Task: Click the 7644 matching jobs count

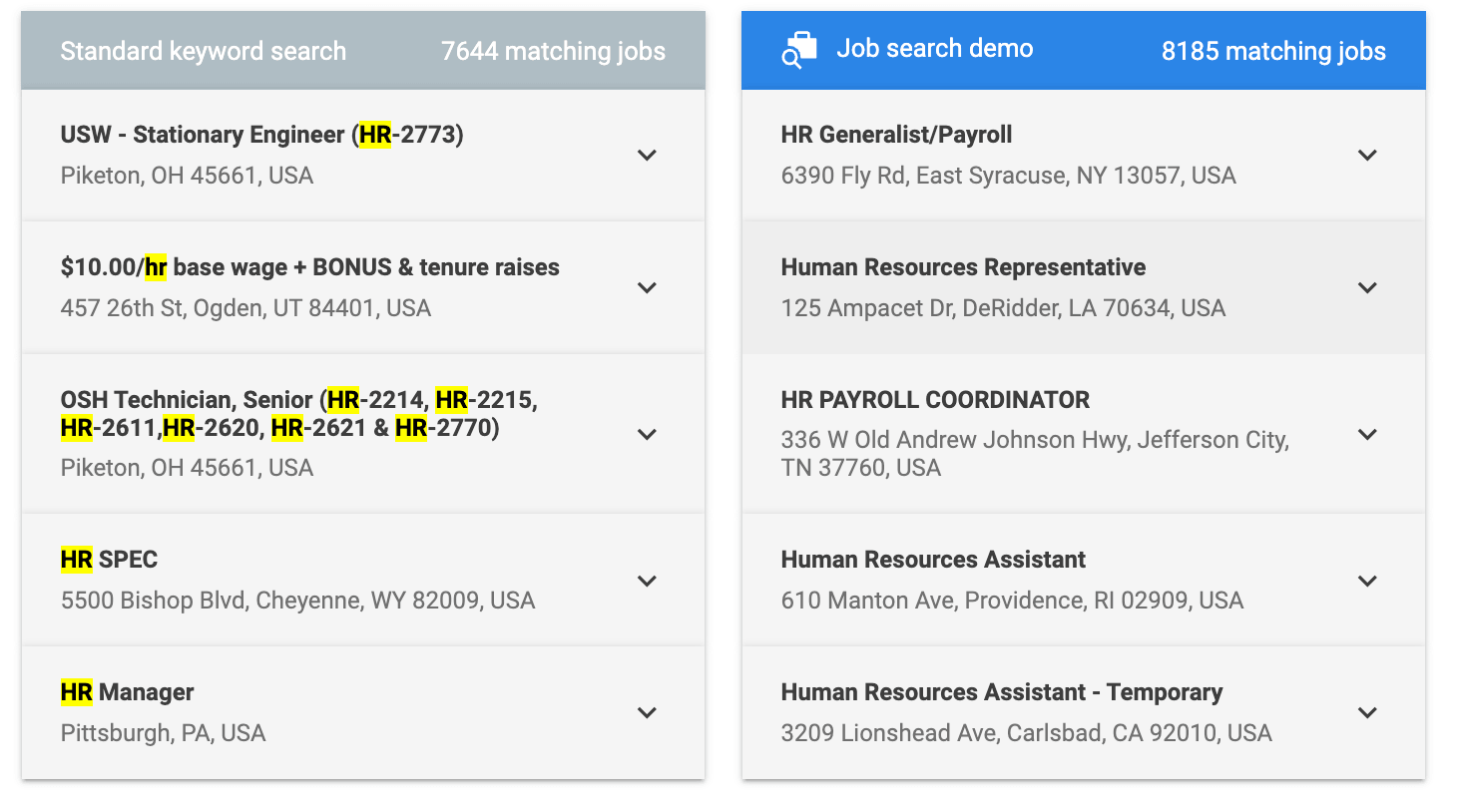Action: click(553, 51)
